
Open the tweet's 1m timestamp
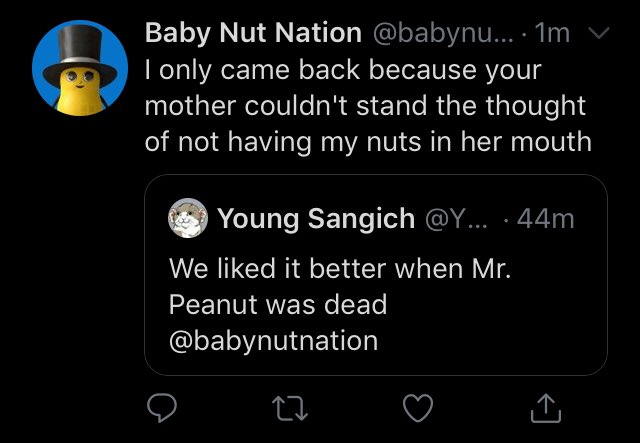(x=552, y=33)
